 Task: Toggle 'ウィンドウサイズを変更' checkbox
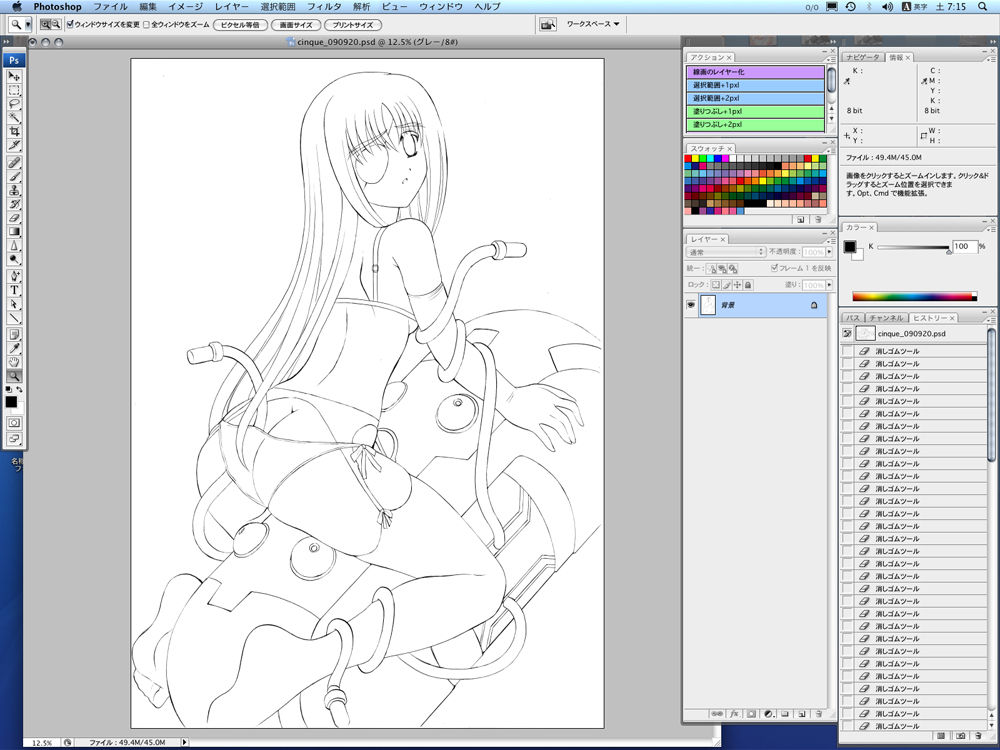[x=70, y=25]
